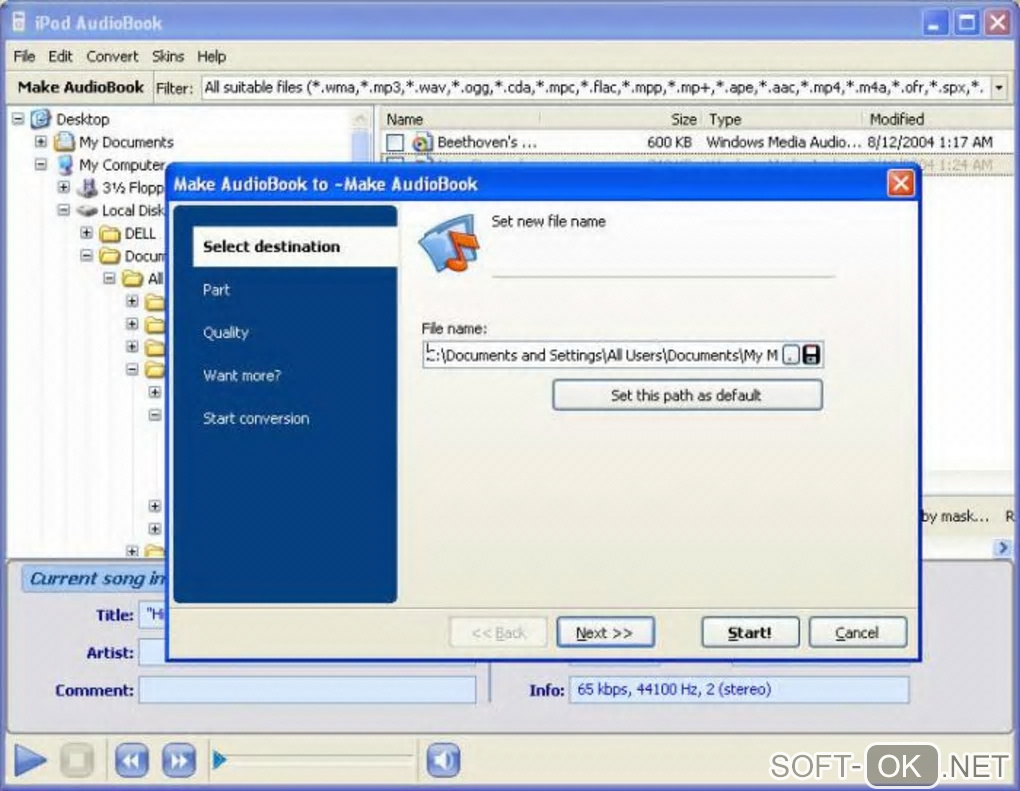
Task: Open the Edit menu
Action: [60, 57]
